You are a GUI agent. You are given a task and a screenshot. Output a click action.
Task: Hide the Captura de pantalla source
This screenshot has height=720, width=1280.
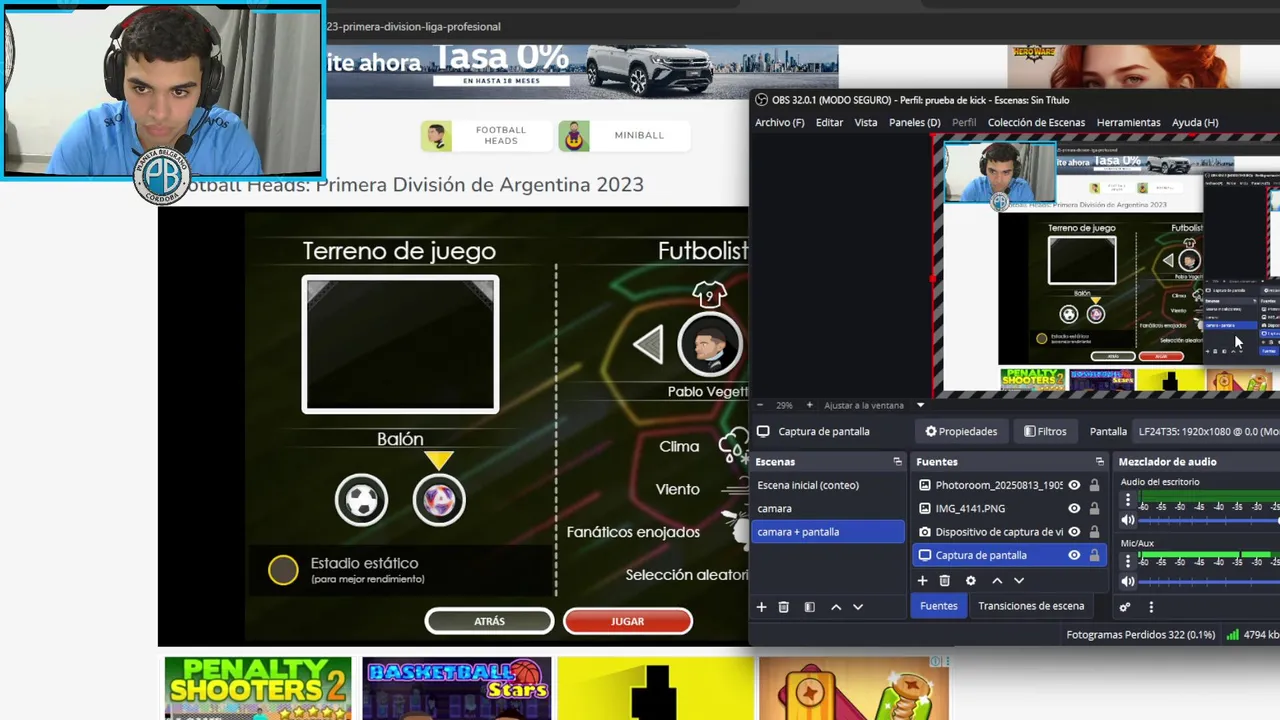1074,555
